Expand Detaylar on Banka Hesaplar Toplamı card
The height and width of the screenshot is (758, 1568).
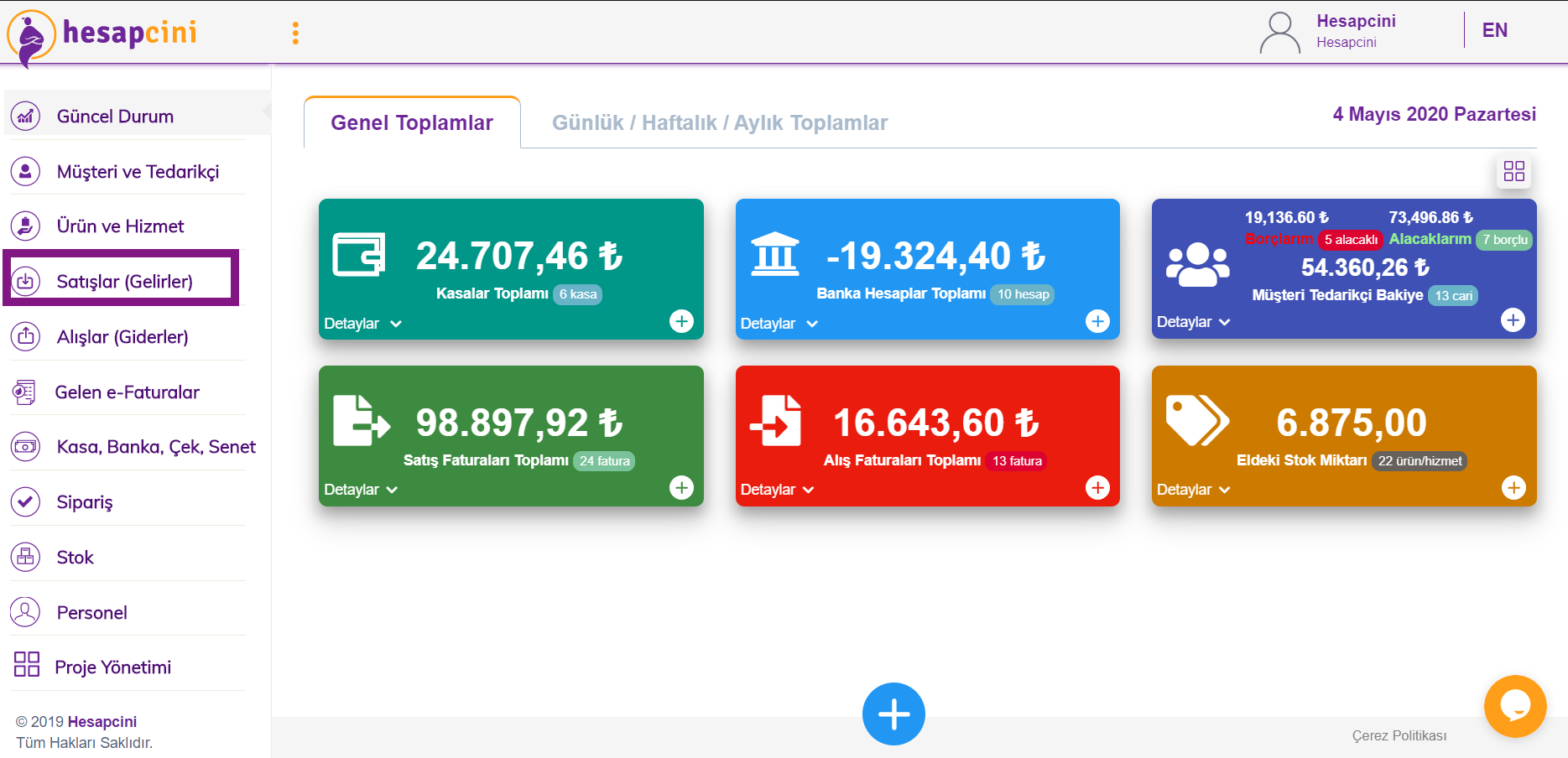pos(779,323)
